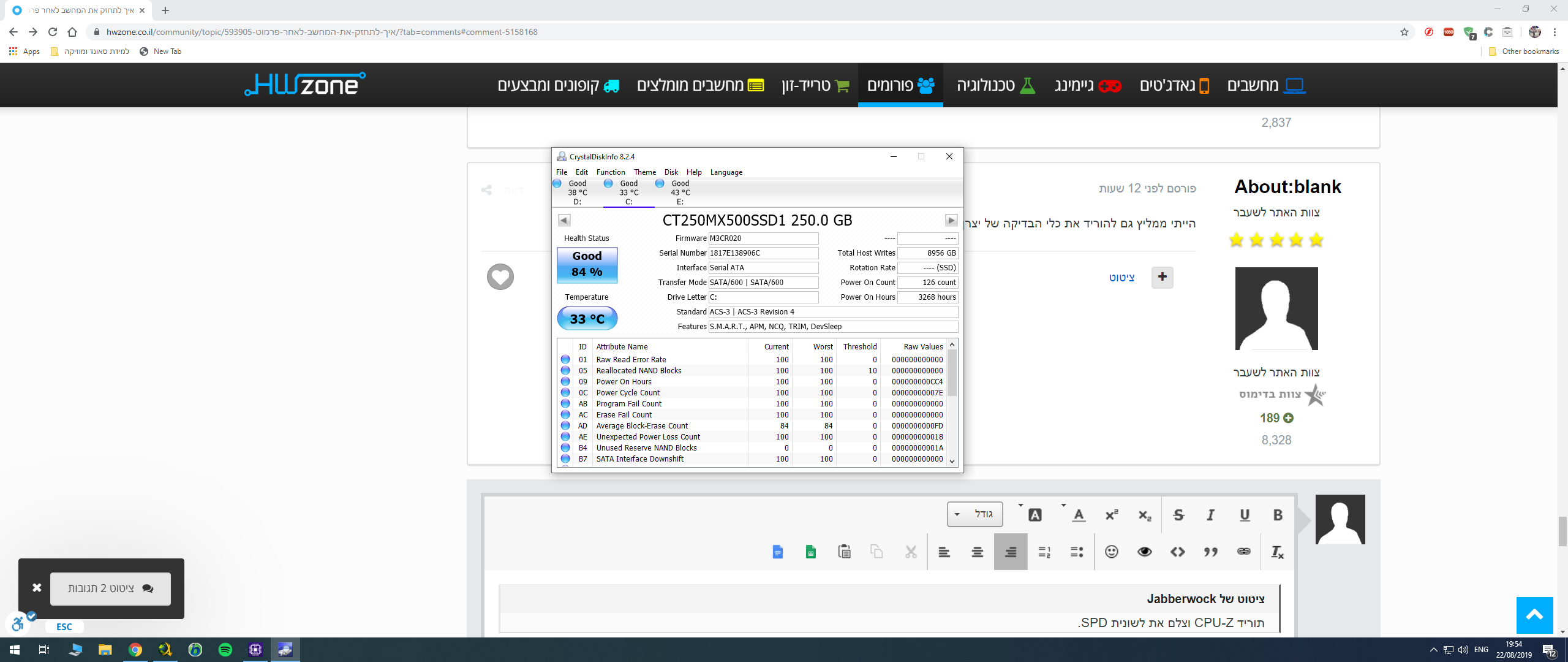Click the insert link icon

(1243, 552)
